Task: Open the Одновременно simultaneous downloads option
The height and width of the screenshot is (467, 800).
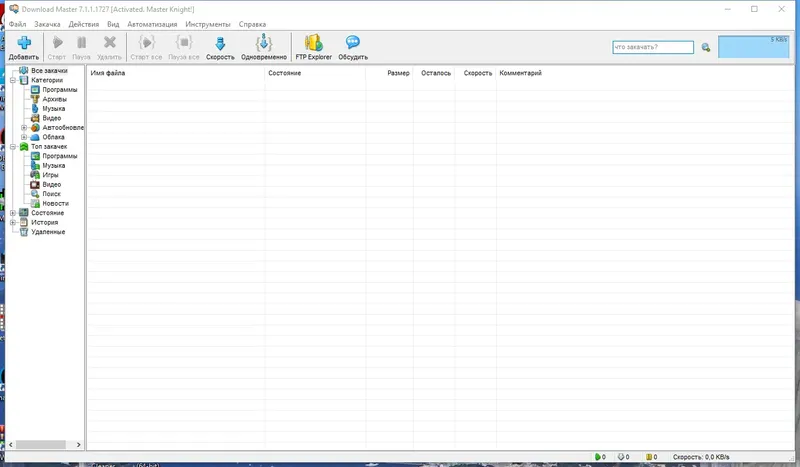Action: click(x=264, y=47)
